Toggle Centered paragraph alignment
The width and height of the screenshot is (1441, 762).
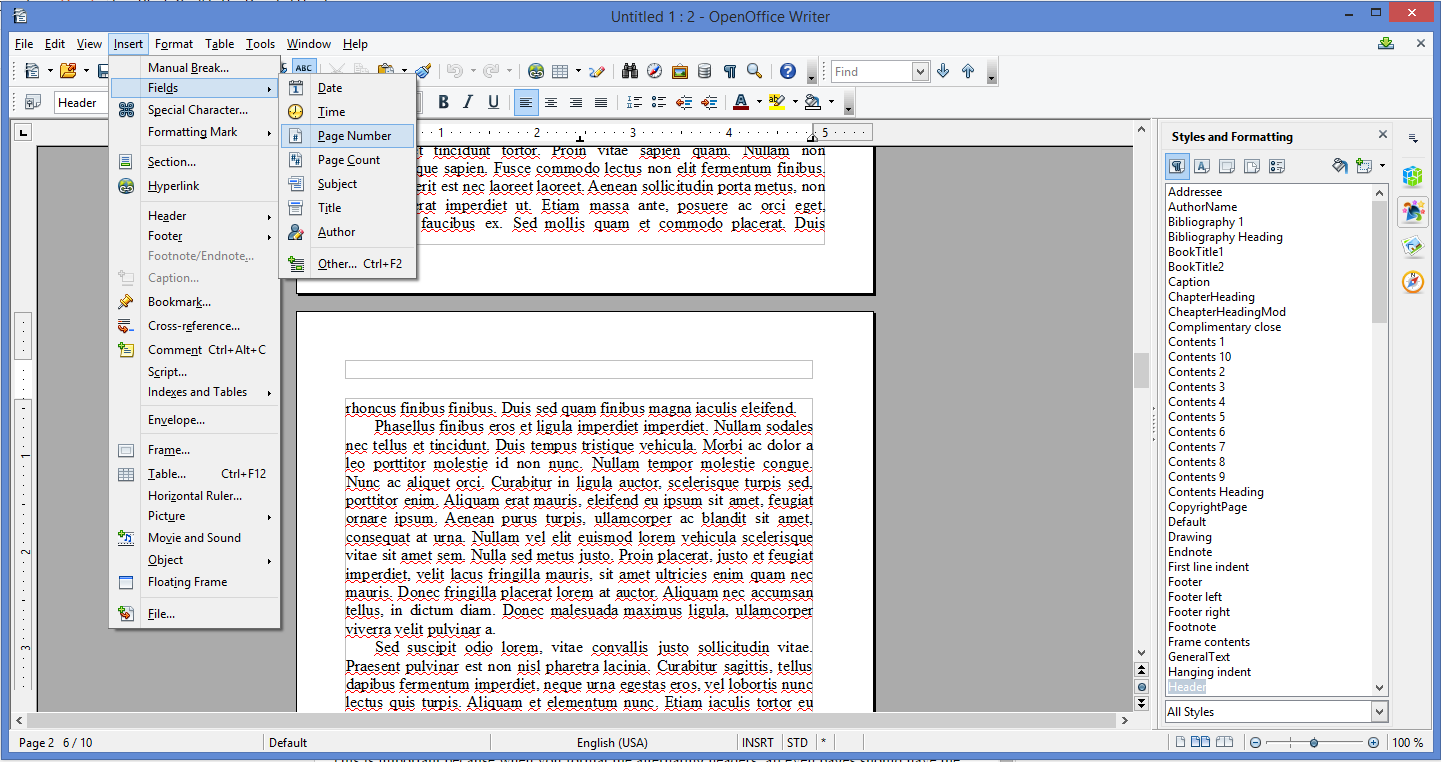coord(551,102)
